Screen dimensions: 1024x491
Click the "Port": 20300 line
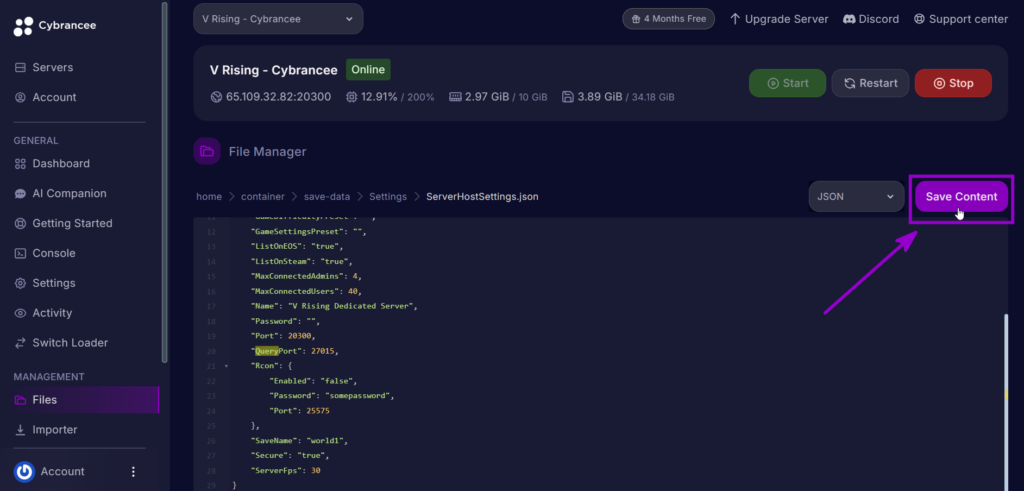(x=283, y=336)
